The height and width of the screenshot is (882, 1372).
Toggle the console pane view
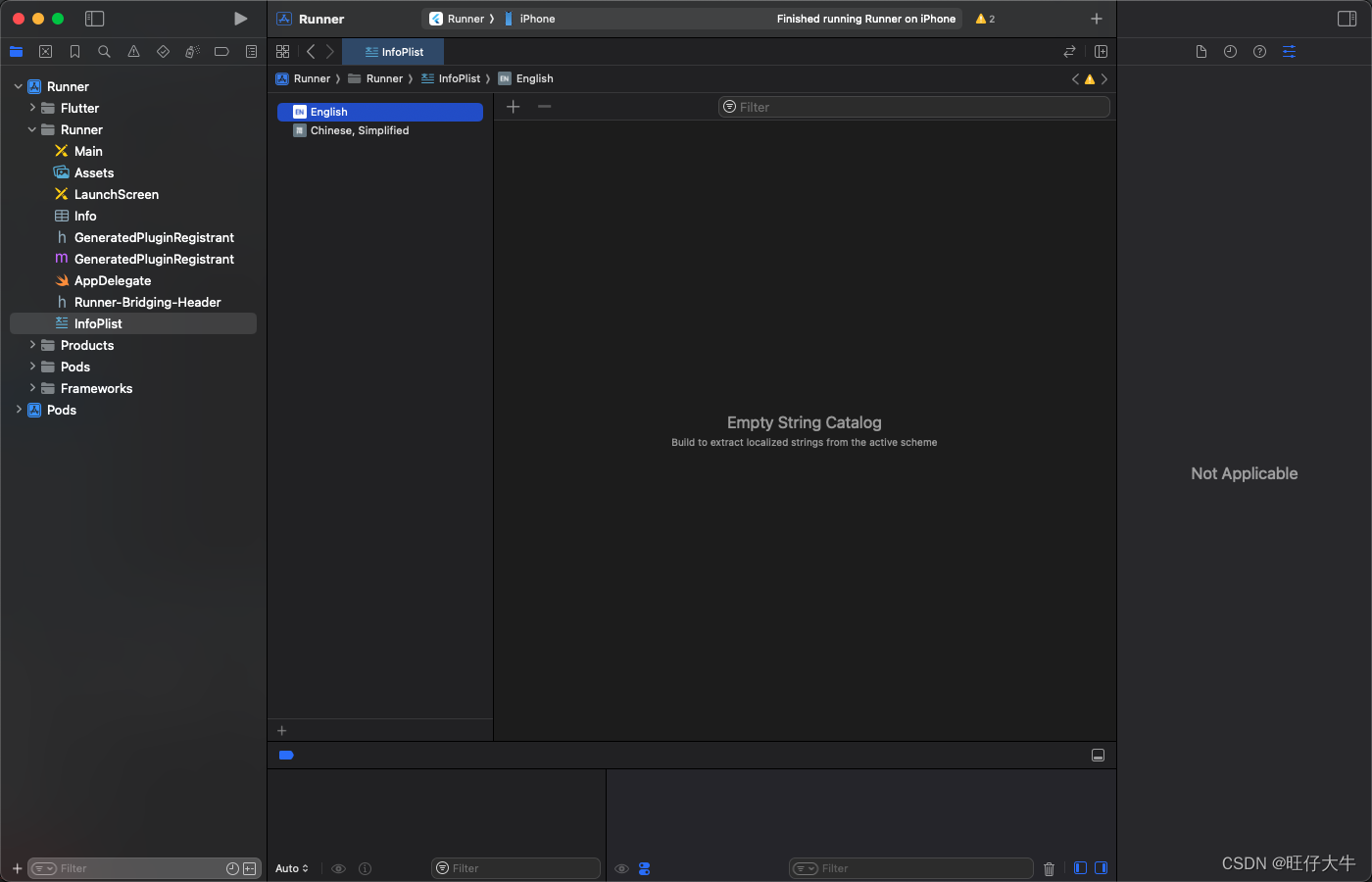[1101, 868]
